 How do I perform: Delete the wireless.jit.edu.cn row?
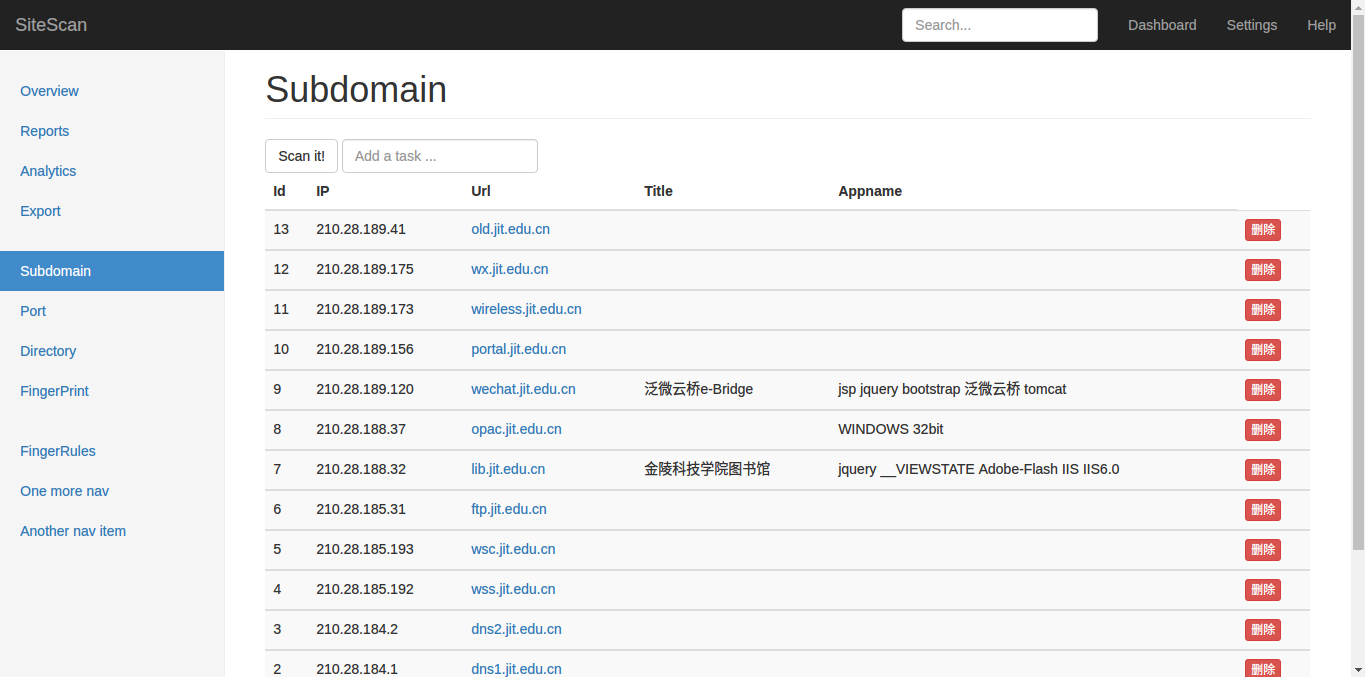click(1262, 310)
